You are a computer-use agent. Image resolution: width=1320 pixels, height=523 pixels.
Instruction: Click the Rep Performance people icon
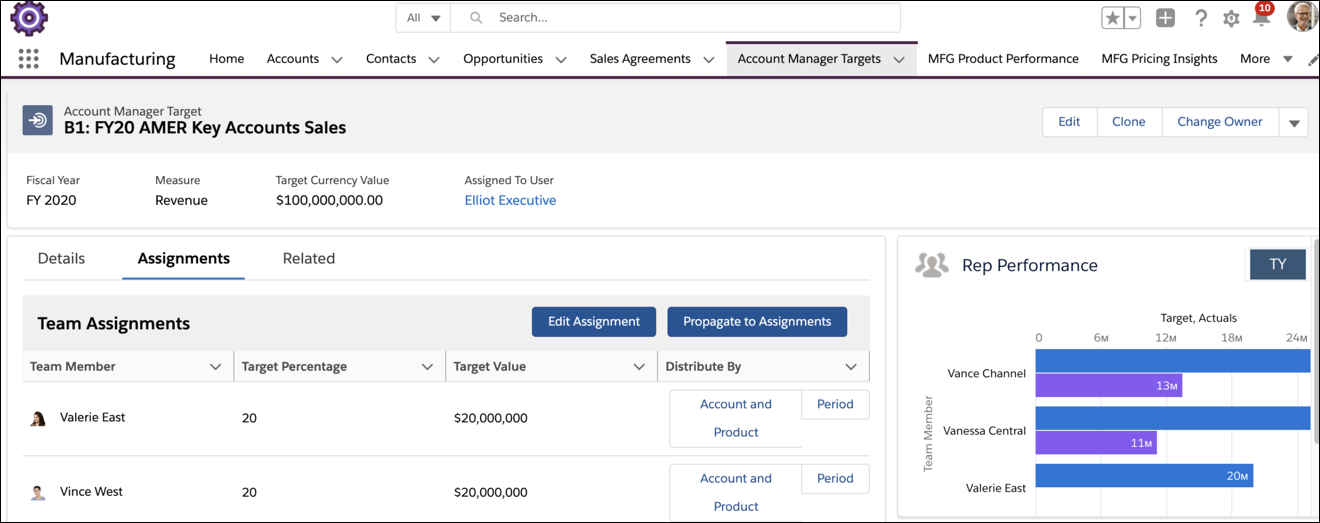click(931, 265)
